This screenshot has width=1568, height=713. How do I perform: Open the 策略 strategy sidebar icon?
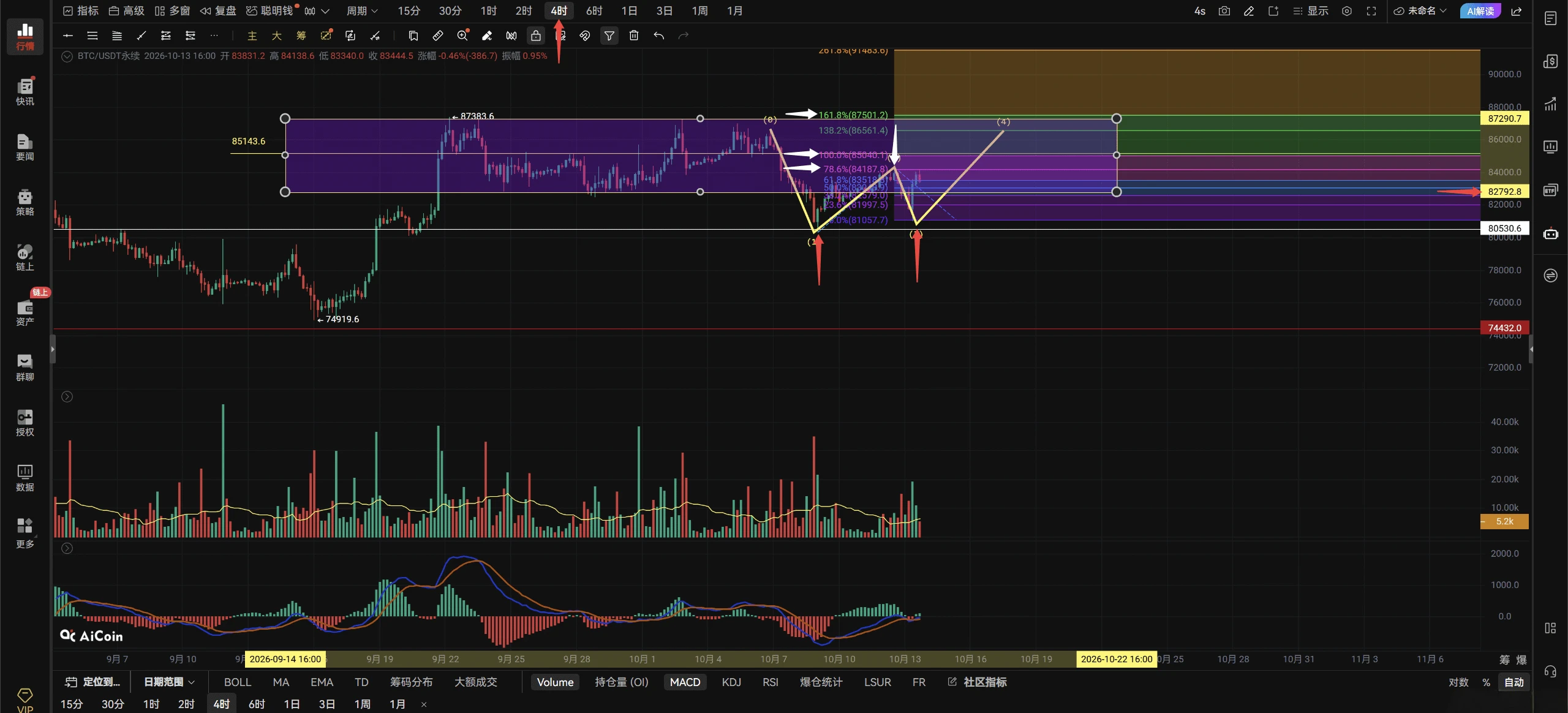24,202
